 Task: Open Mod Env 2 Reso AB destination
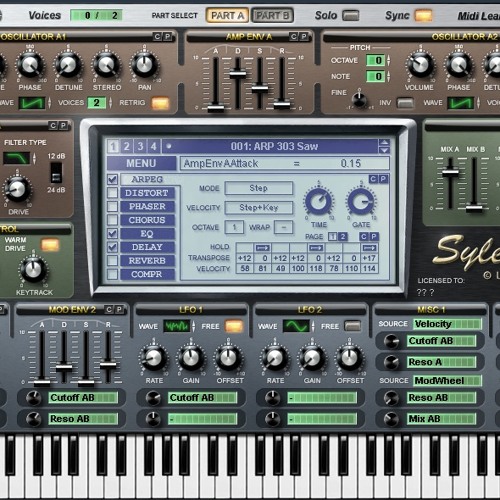click(x=83, y=419)
